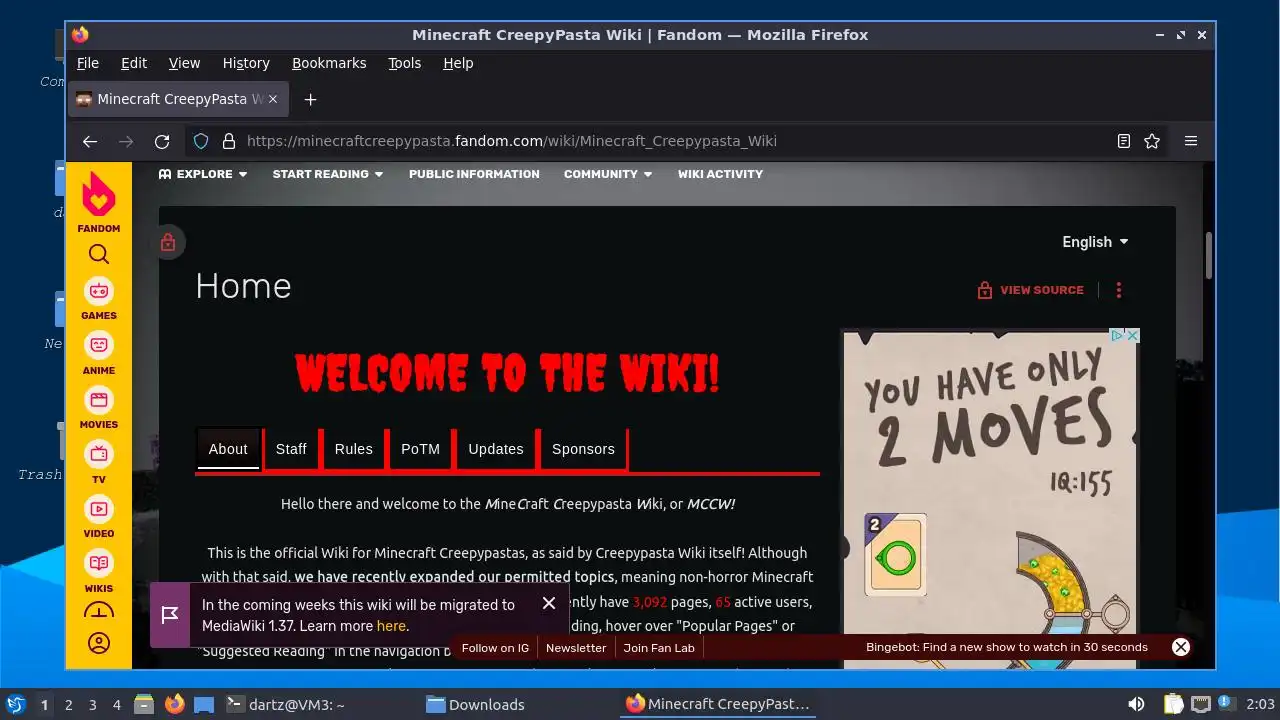Click the site security padlock icon

click(x=228, y=141)
